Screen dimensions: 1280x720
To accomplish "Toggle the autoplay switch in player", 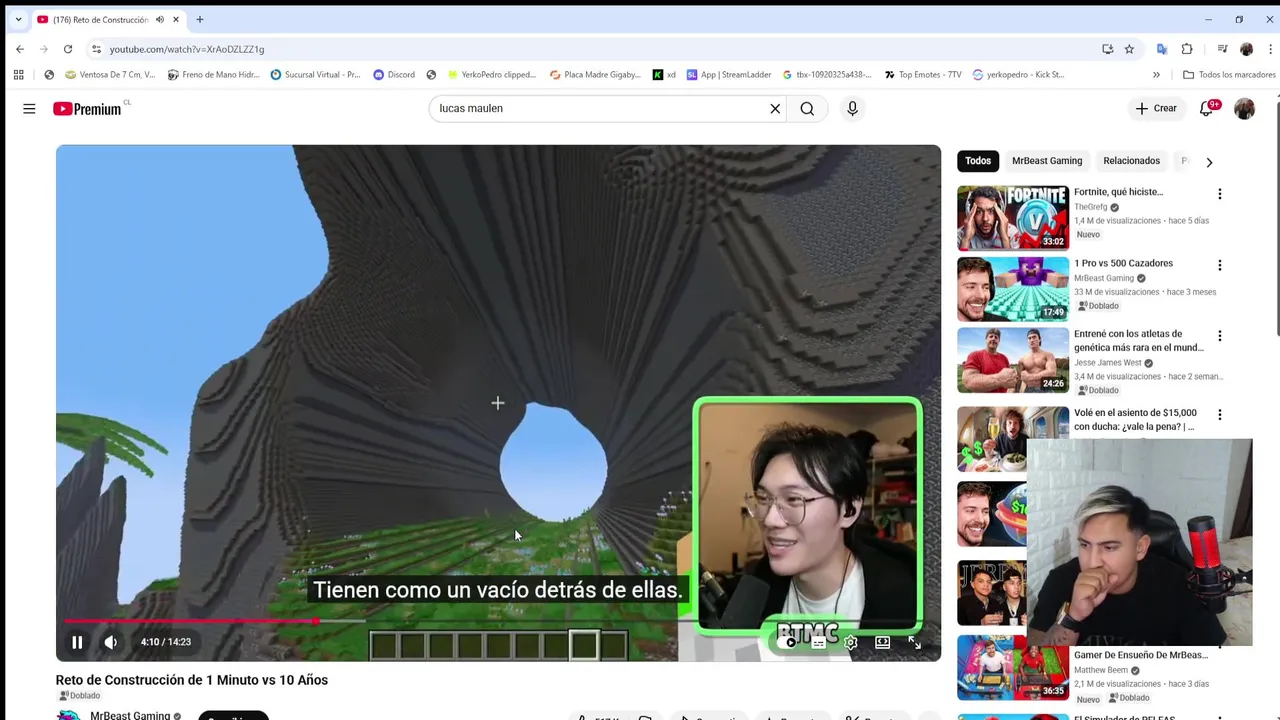I will (x=790, y=642).
